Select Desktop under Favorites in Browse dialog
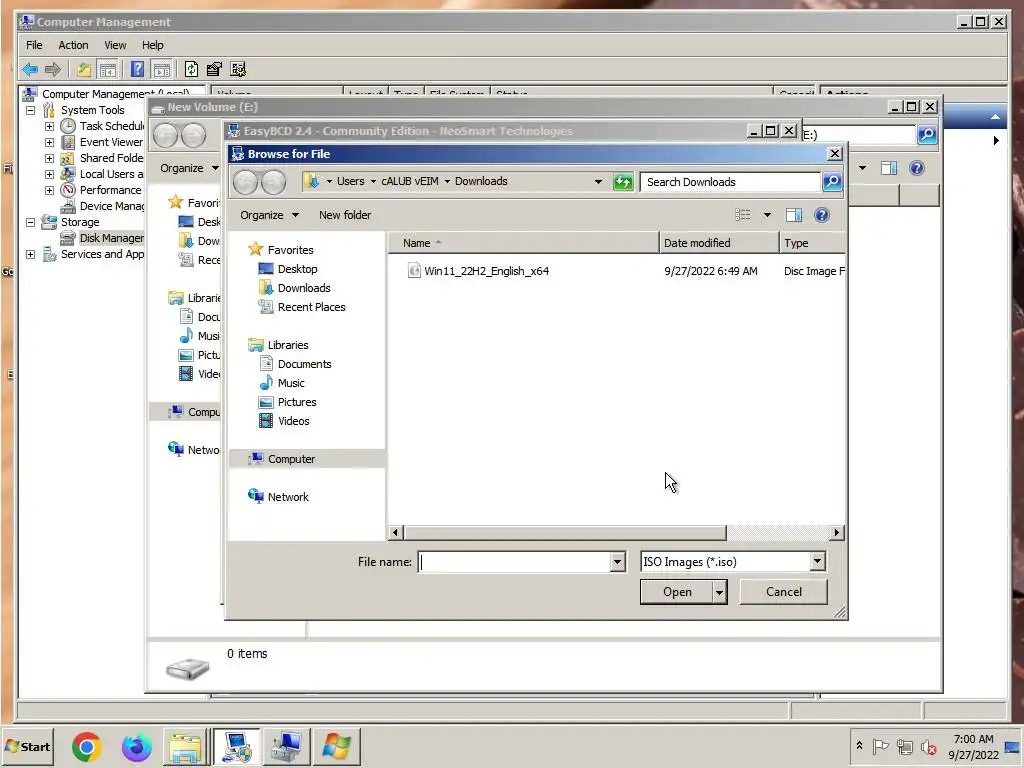 click(x=287, y=269)
